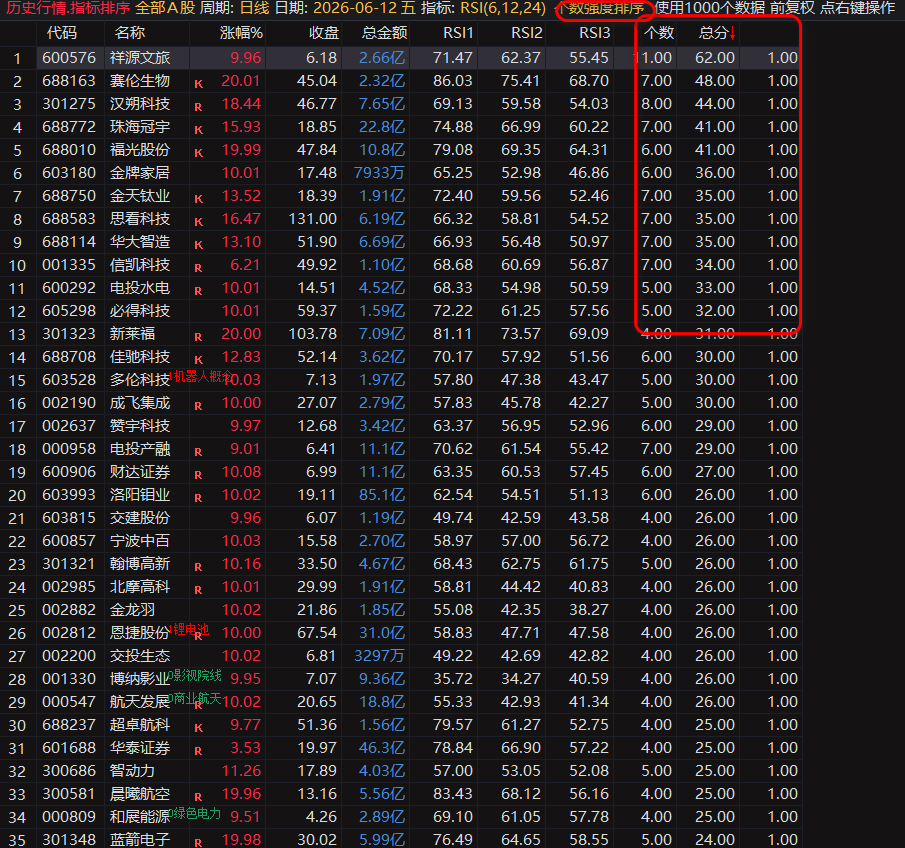Select stock code 002637 赞宇科技

(x=69, y=426)
